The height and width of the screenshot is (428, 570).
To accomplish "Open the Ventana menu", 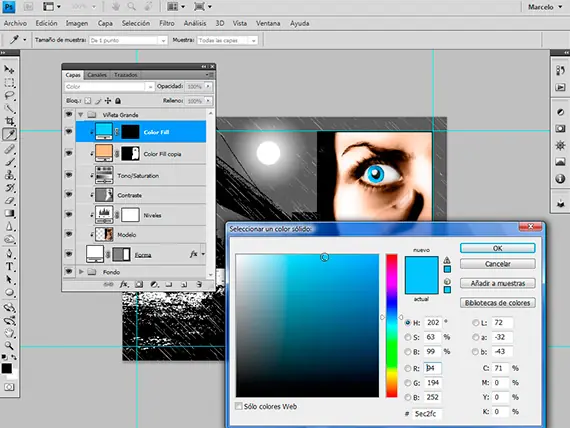I will click(x=268, y=23).
